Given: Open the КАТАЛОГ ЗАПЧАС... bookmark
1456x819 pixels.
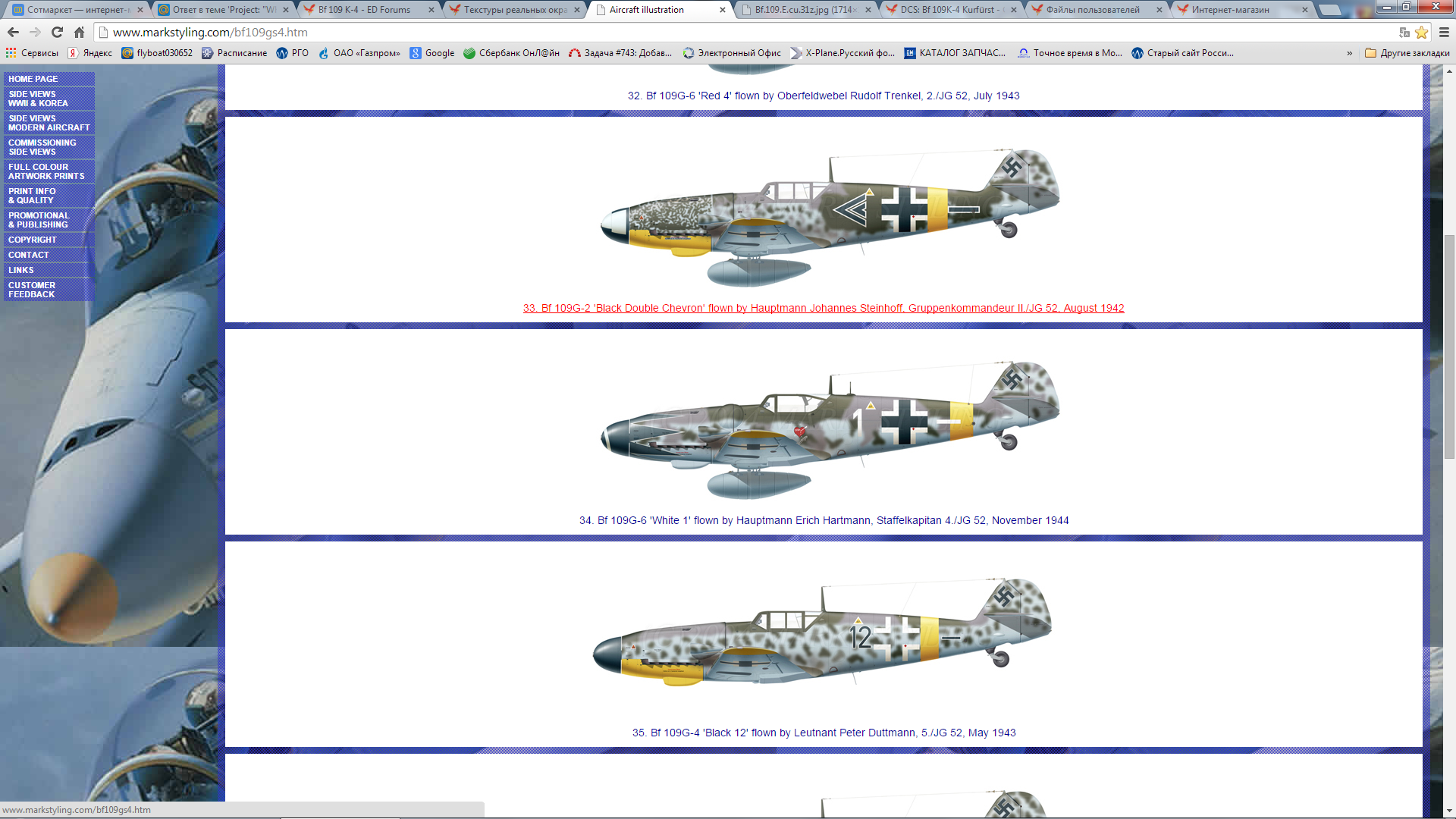Looking at the screenshot, I should [955, 53].
